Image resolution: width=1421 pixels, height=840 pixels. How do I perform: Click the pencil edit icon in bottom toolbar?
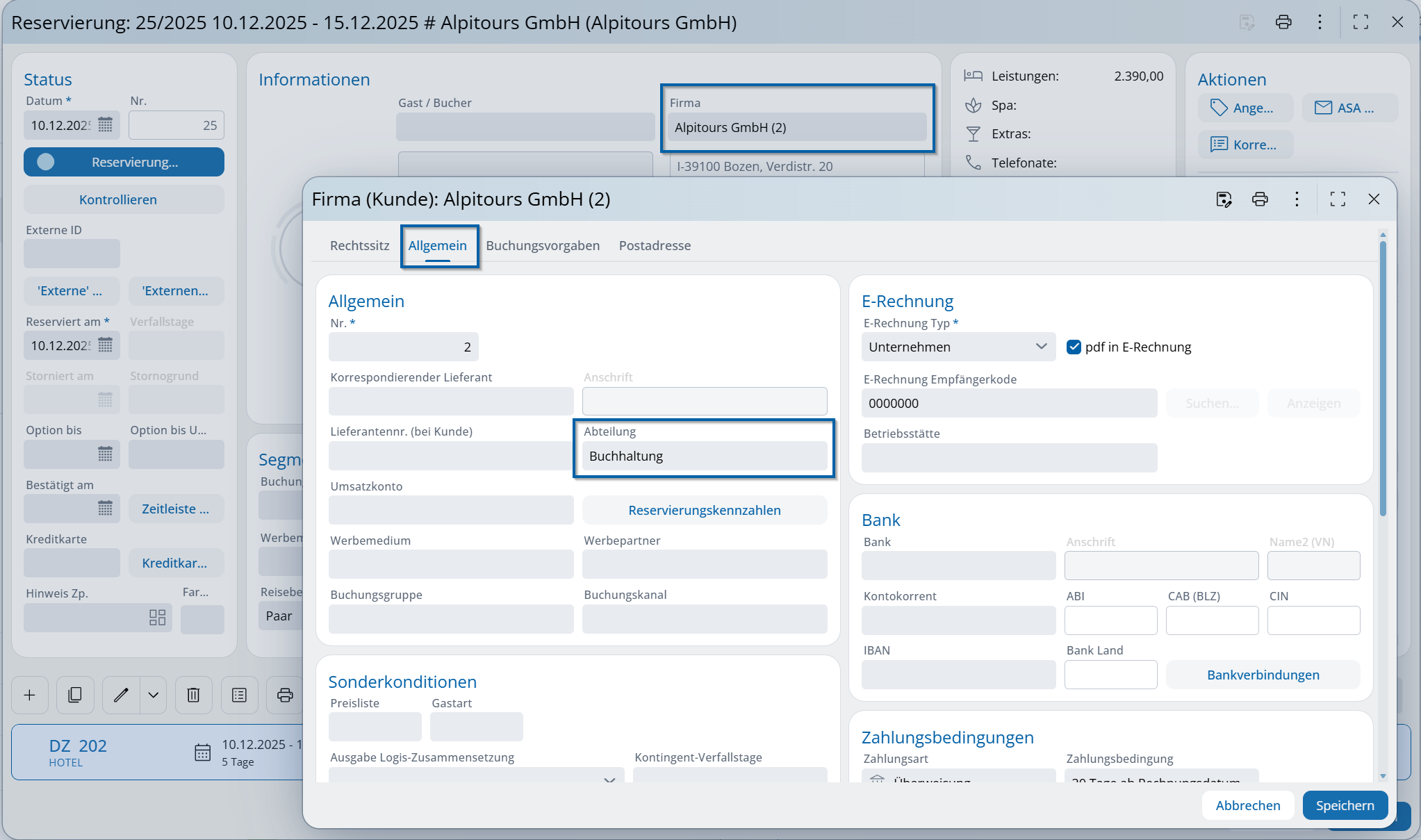click(121, 695)
